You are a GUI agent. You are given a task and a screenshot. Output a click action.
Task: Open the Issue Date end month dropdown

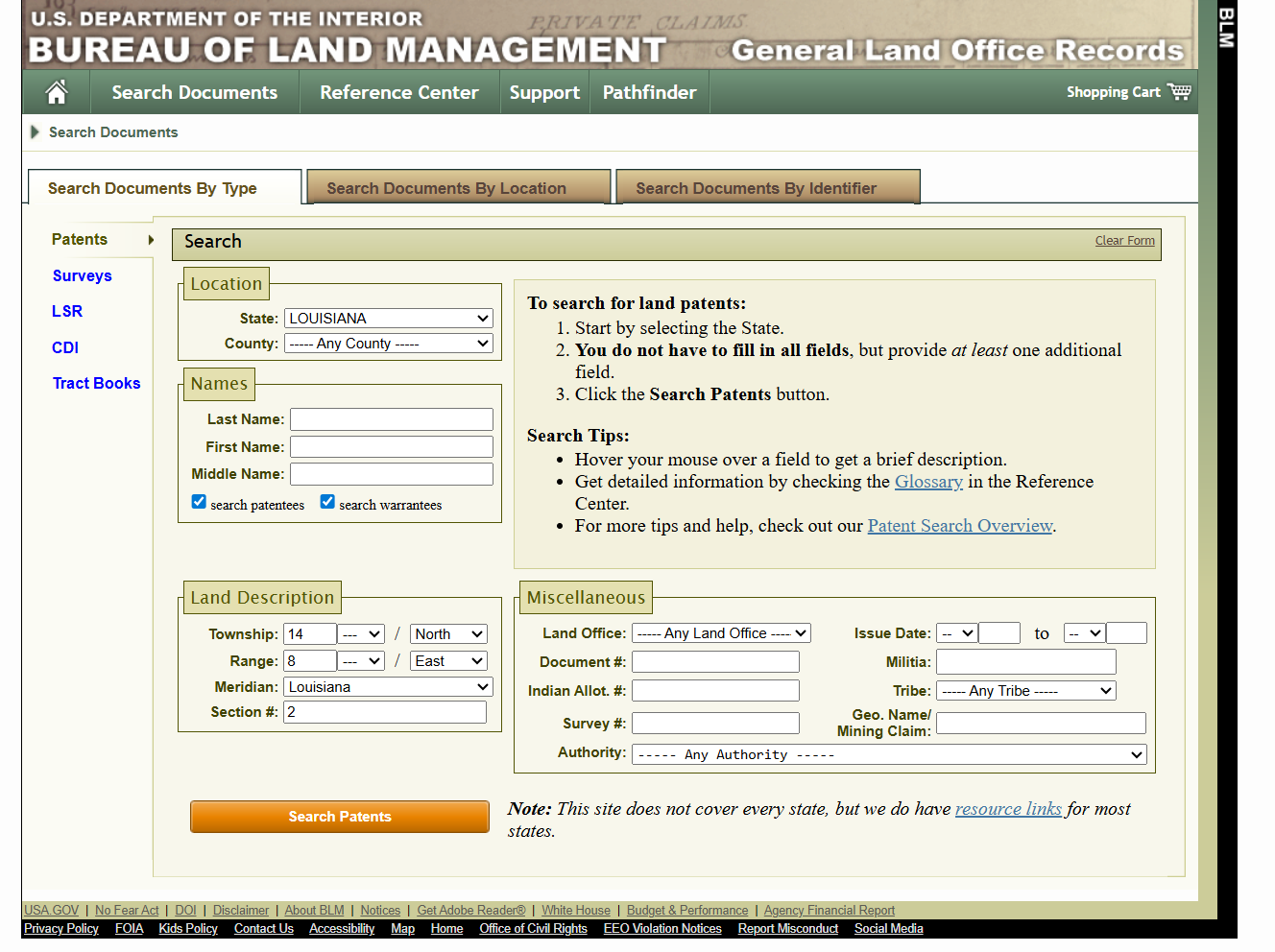1085,633
